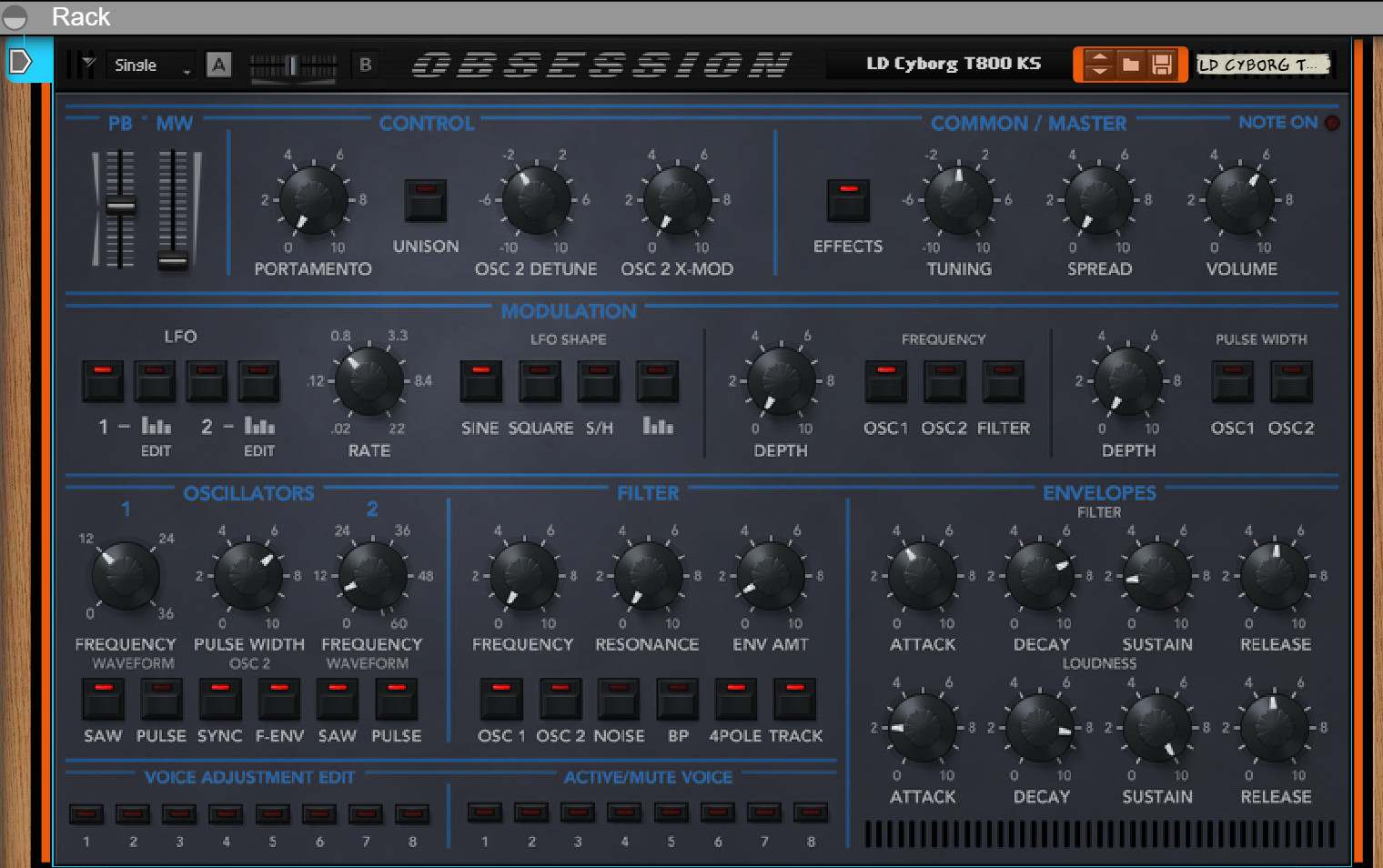Click the PORTAMENTO knob

(313, 200)
